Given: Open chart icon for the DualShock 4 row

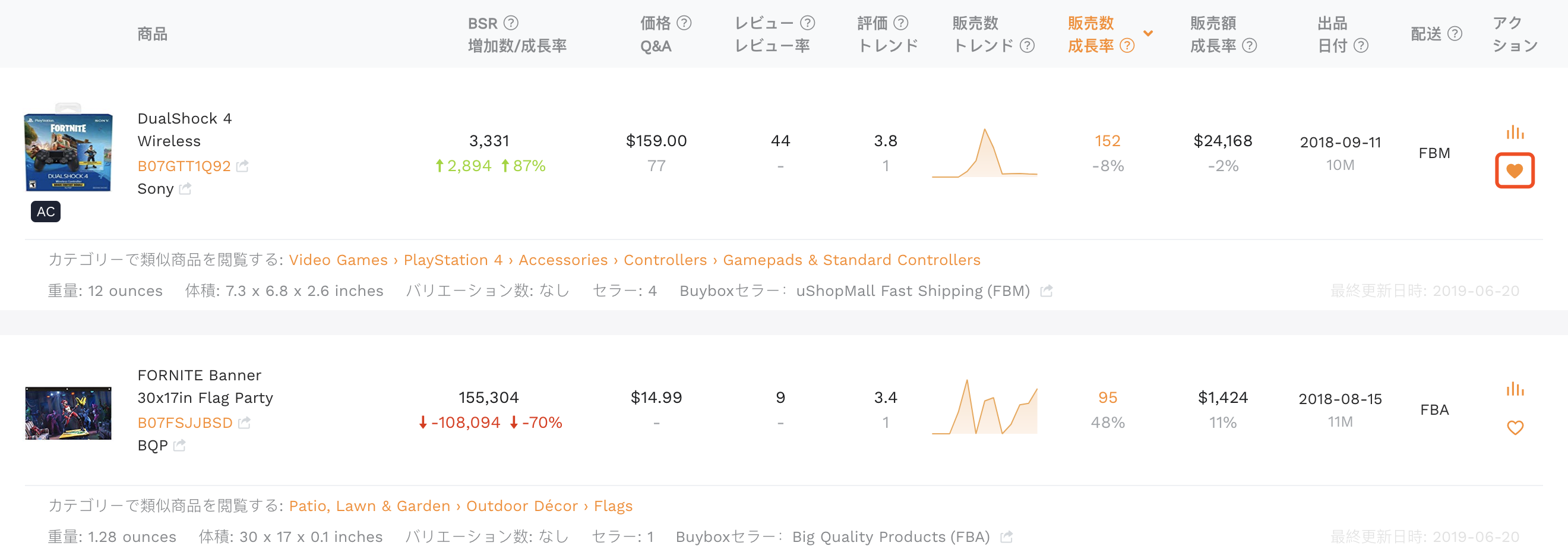Looking at the screenshot, I should tap(1515, 132).
